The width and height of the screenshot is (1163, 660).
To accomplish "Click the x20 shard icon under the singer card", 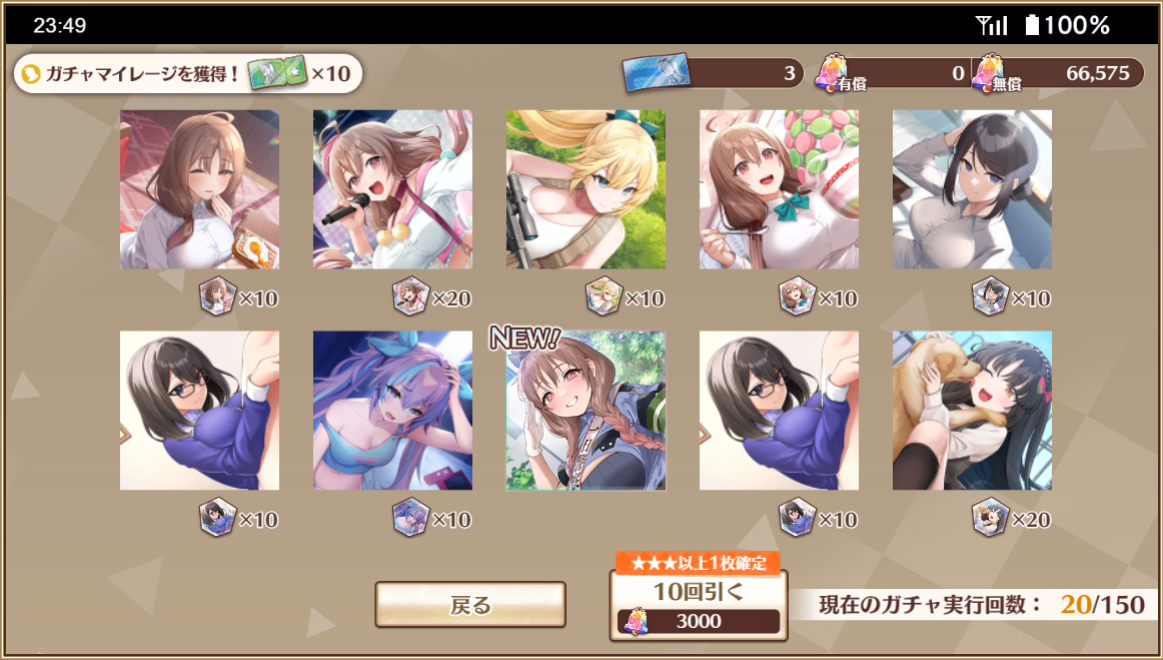I will (x=410, y=297).
